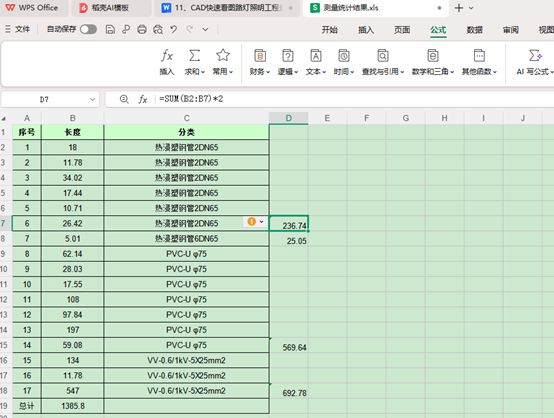Switch to the Data ribbon tab

(x=474, y=30)
